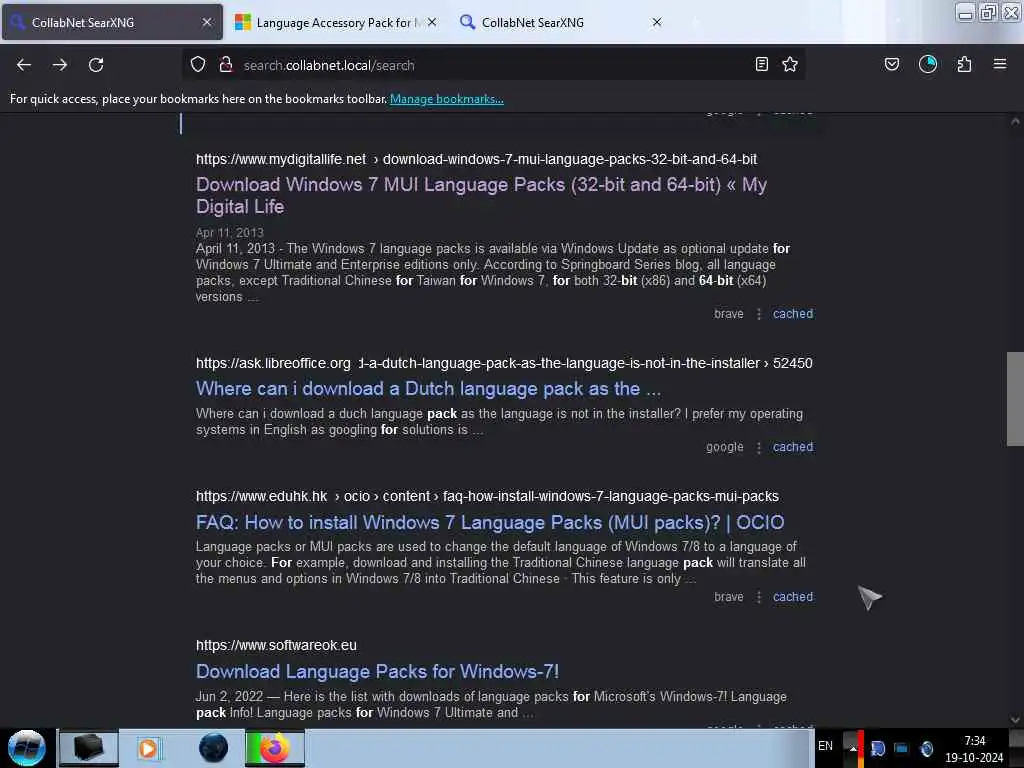Switch to the first CollabNet SearXNG tab
Image resolution: width=1024 pixels, height=768 pixels.
[x=112, y=22]
